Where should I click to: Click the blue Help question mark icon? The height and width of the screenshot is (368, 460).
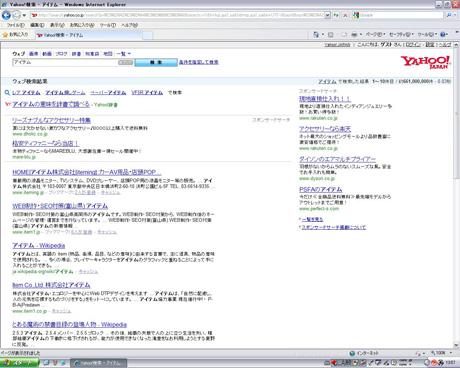(443, 35)
